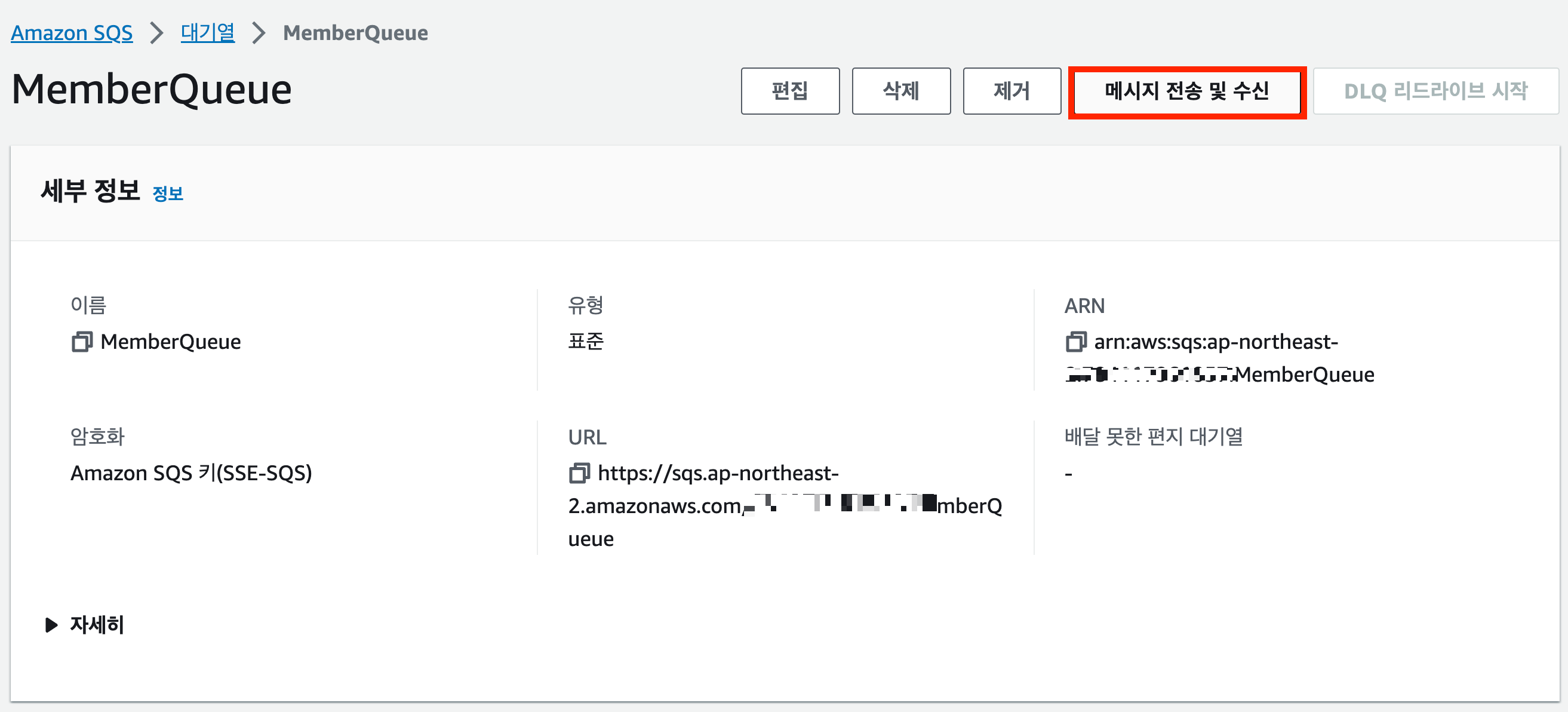The height and width of the screenshot is (712, 1568).
Task: Click the disabled DLQ 리드라이브 시작 button
Action: click(1435, 91)
